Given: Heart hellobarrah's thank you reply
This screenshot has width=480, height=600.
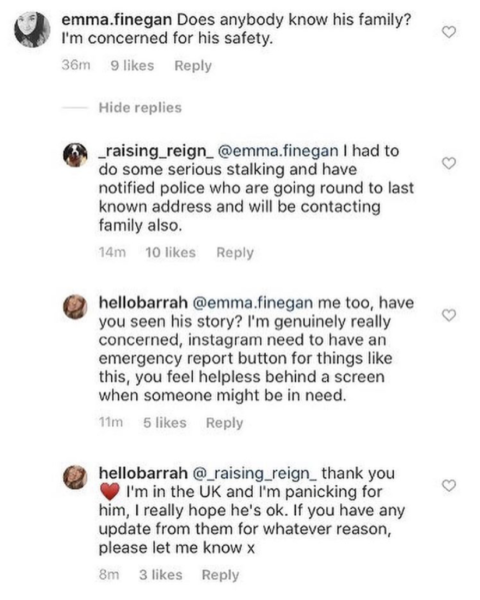Looking at the screenshot, I should click(449, 486).
